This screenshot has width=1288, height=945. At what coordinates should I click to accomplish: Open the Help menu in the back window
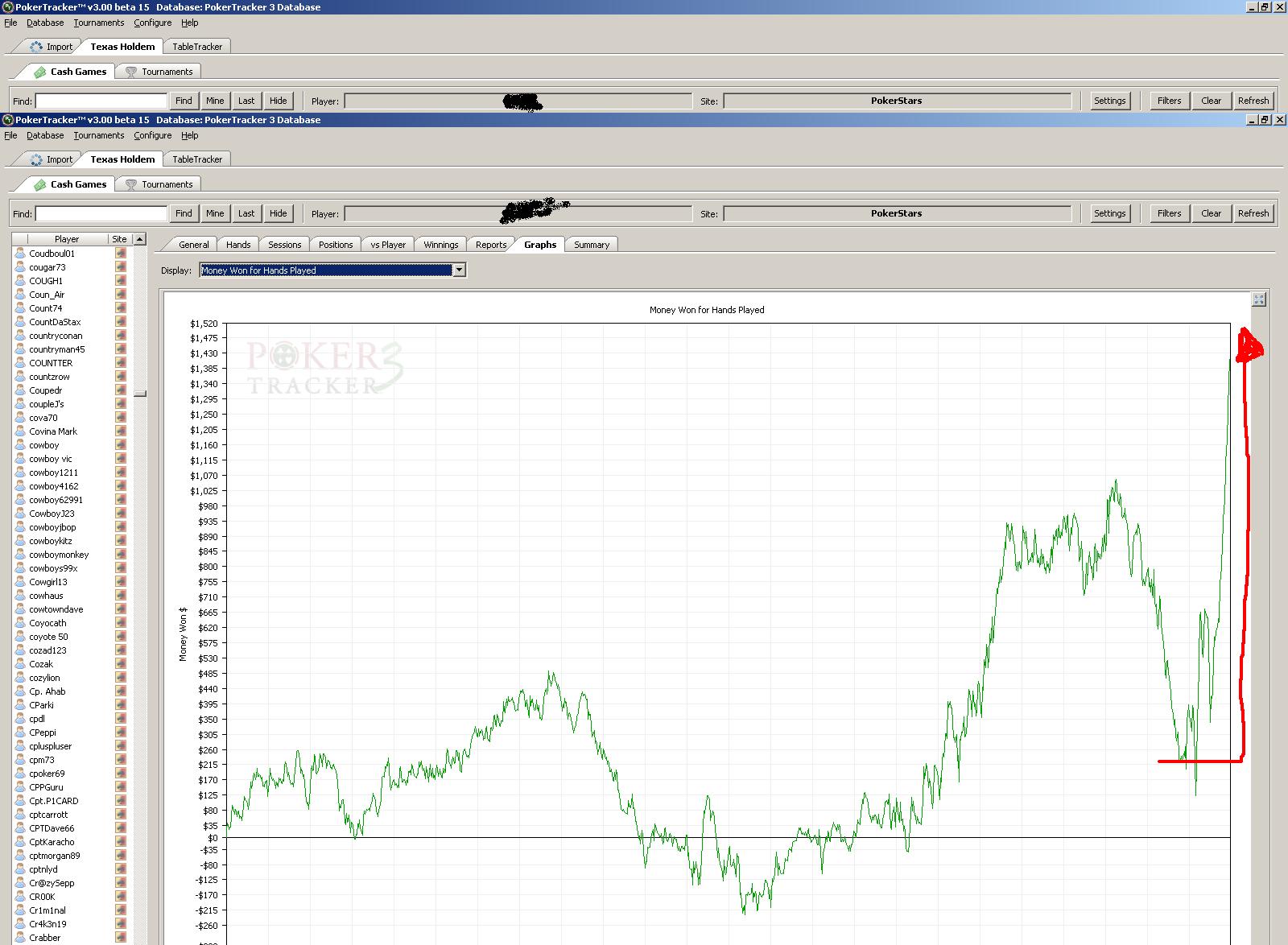pyautogui.click(x=189, y=23)
